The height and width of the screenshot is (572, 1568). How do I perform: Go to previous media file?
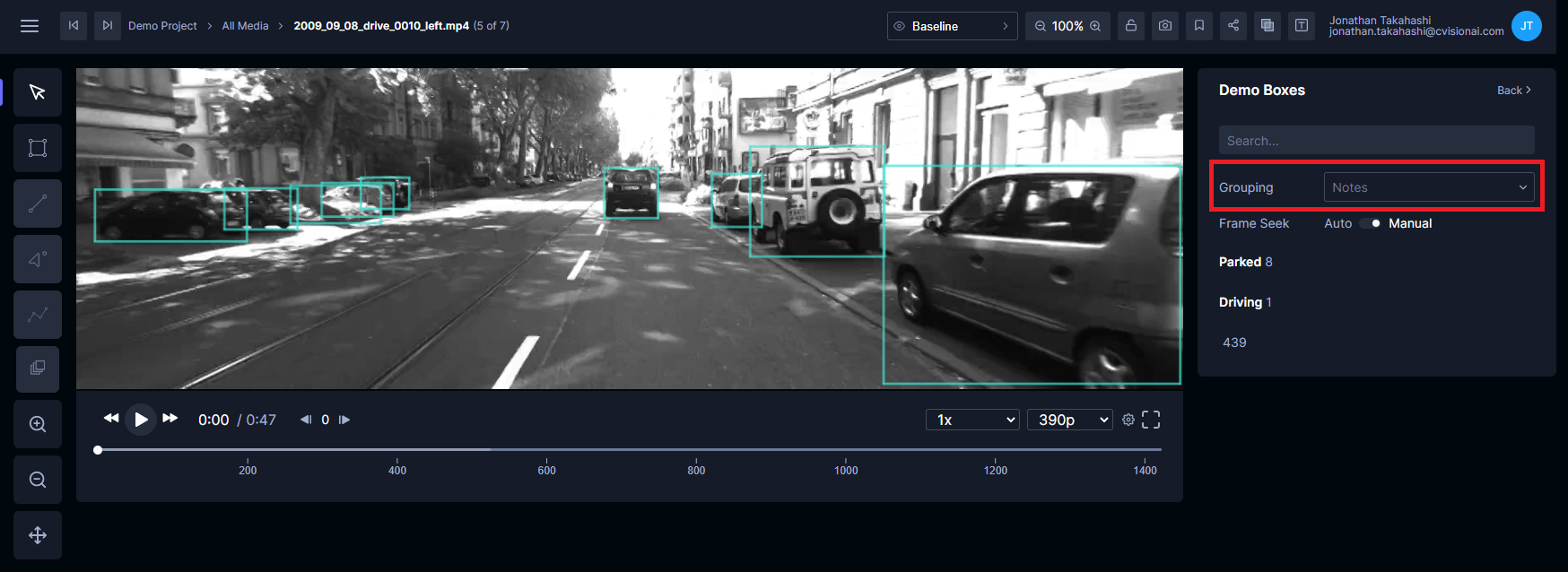point(74,26)
